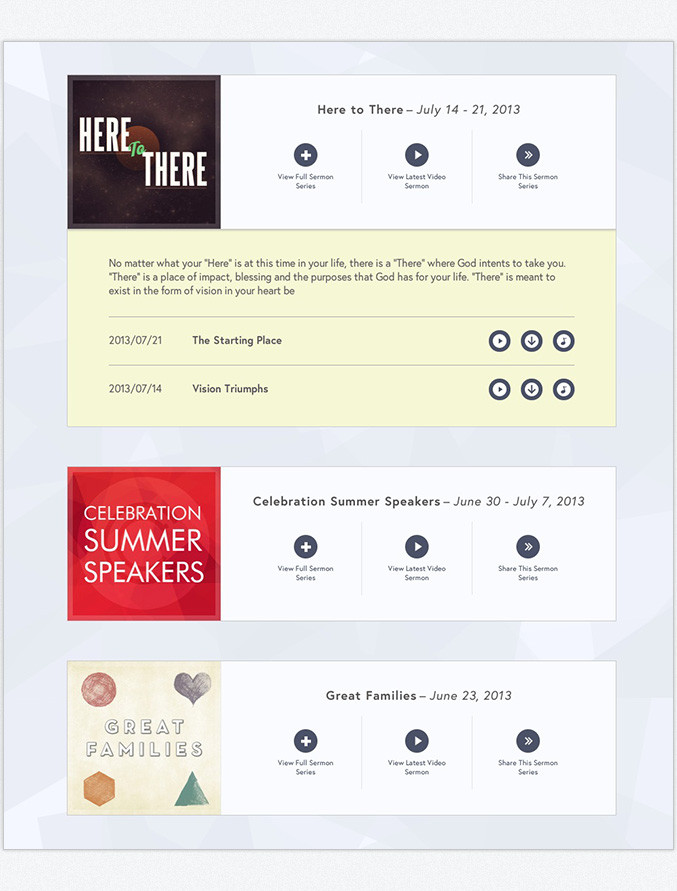Open the Great Families thumbnail image
Image resolution: width=677 pixels, height=891 pixels.
(x=144, y=738)
